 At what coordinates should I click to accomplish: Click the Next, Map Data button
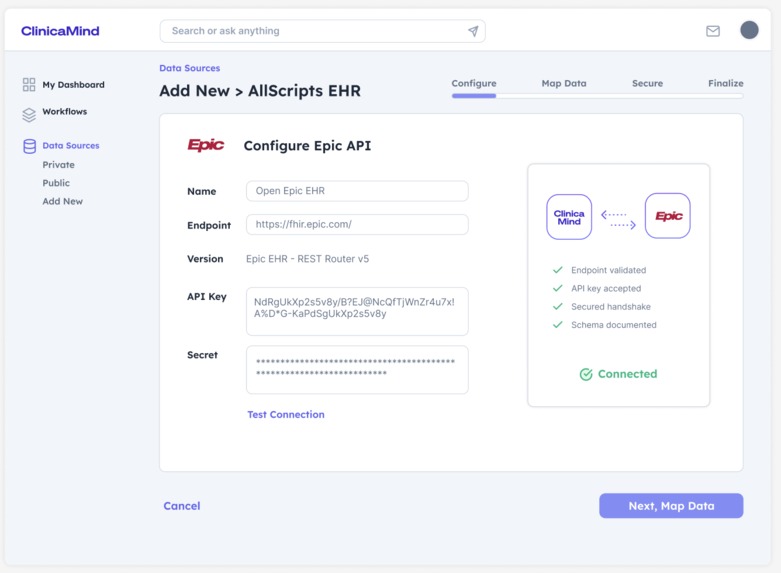pyautogui.click(x=671, y=506)
